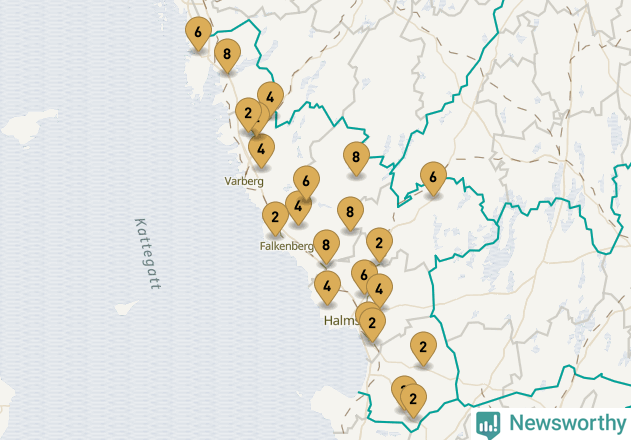This screenshot has width=631, height=440.
Task: Click the marker 4 overlapping the marker 6 north of Halmstad
Action: (379, 289)
